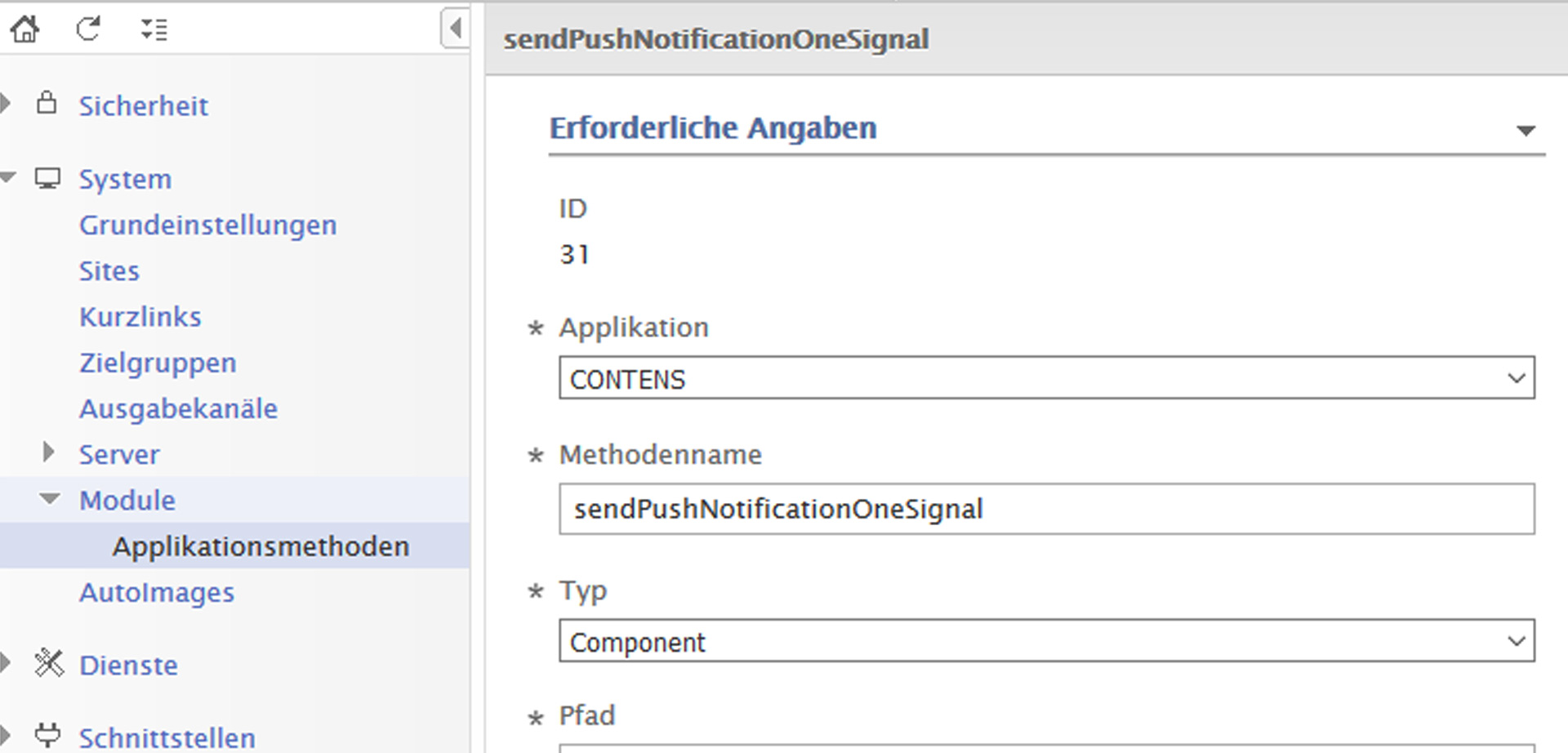
Task: Select Applikationsmethoden in the tree
Action: [x=261, y=546]
